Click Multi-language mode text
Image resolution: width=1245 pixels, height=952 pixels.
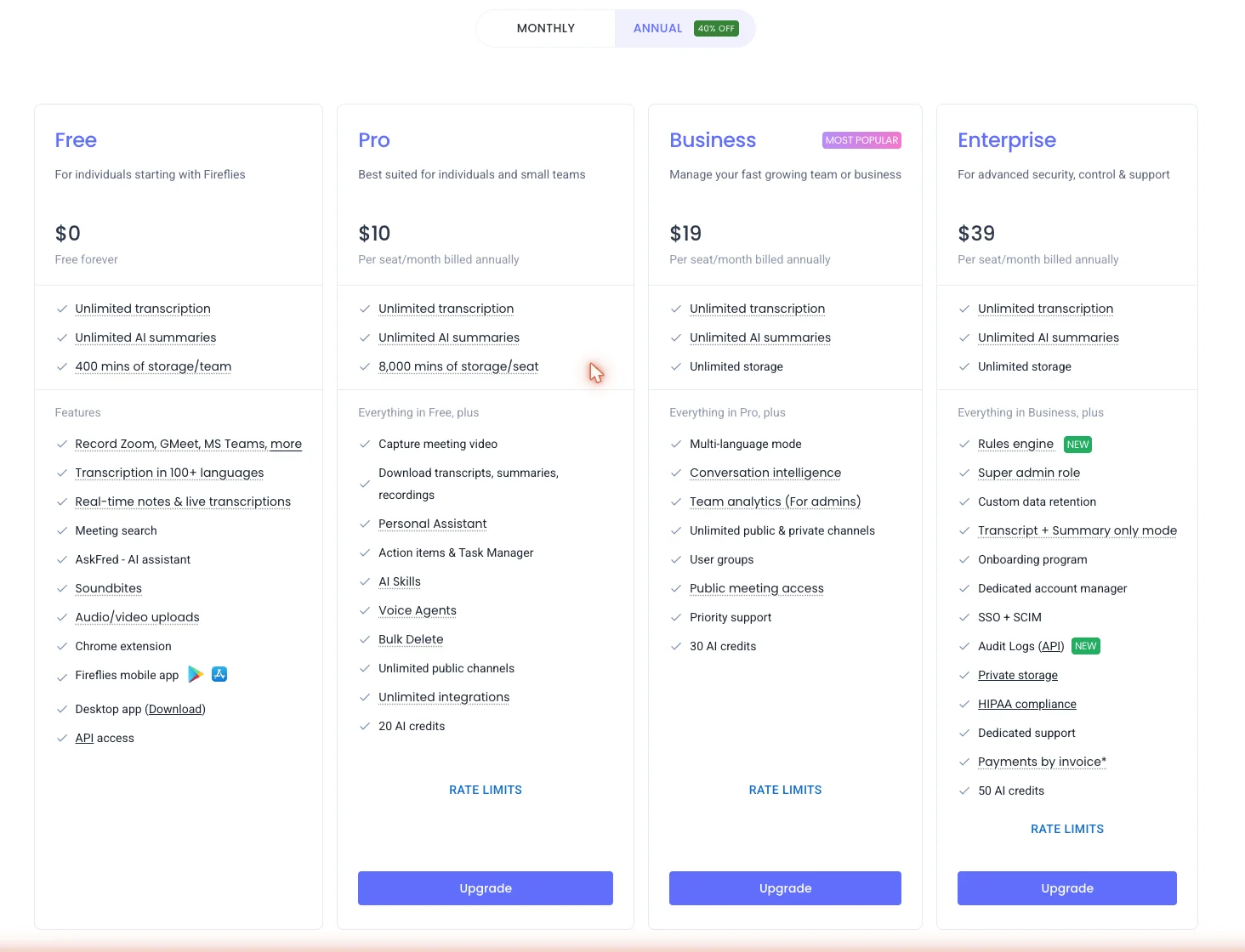[746, 444]
